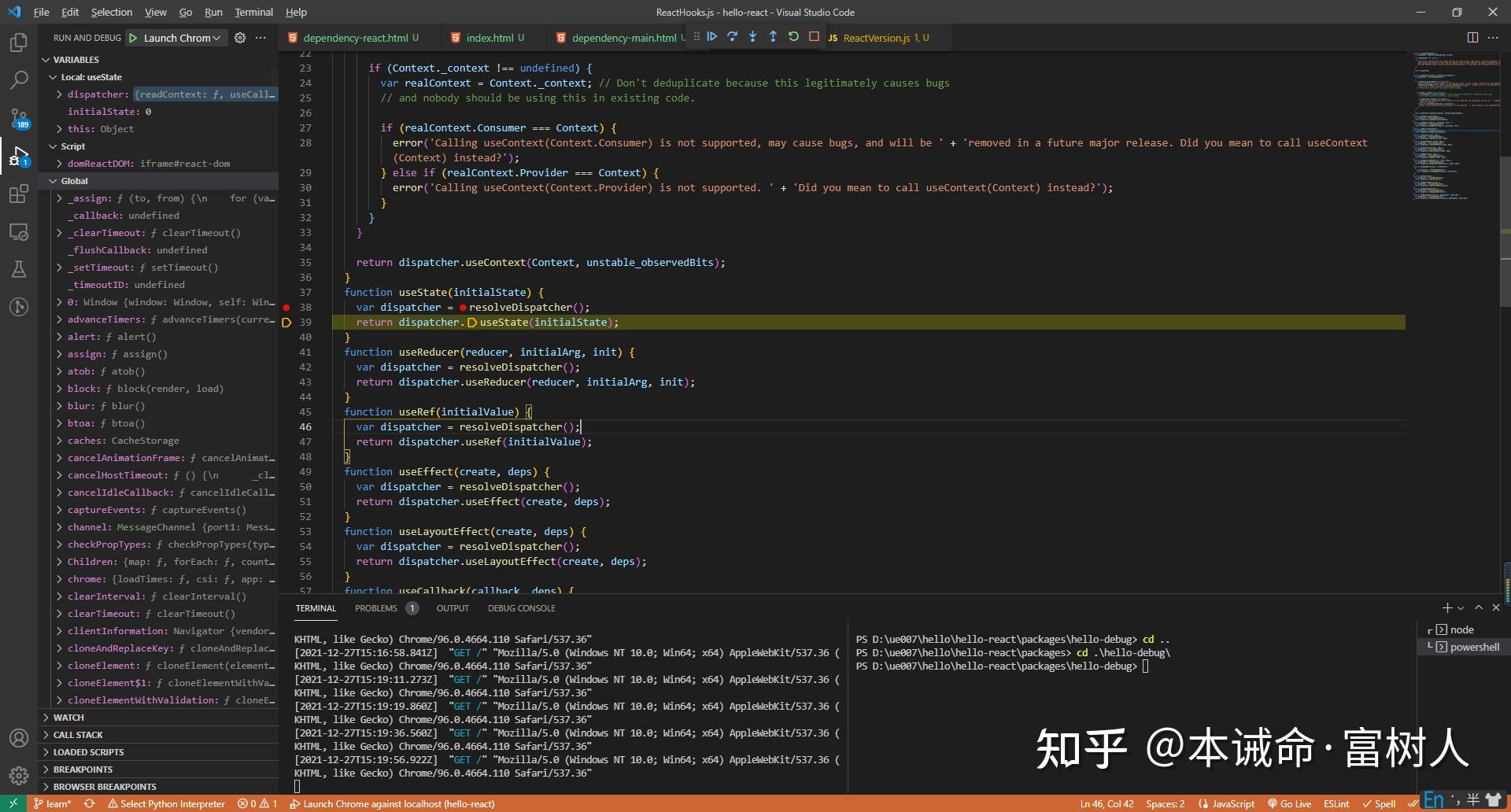Toggle the Spell checker in the status bar

pos(1379,803)
